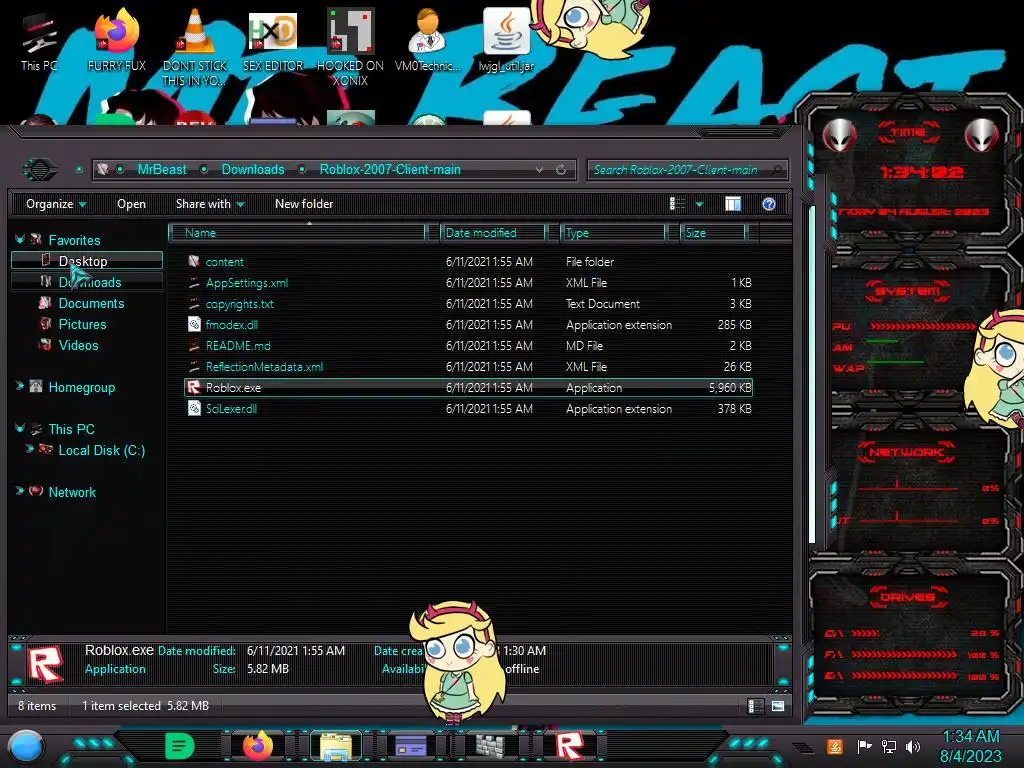Screen dimensions: 1024x768
Task: Open the lwjgl_util.jar desktop file
Action: (506, 40)
